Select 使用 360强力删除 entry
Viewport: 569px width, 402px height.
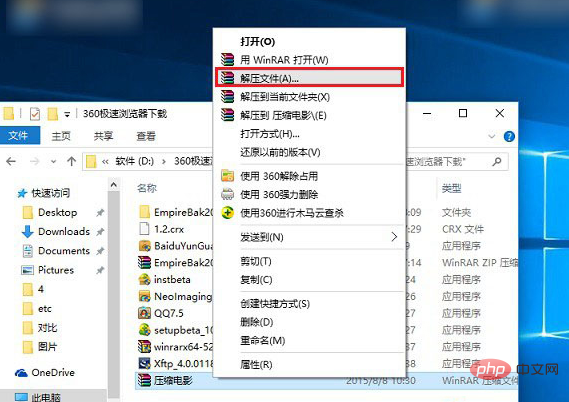(x=309, y=194)
